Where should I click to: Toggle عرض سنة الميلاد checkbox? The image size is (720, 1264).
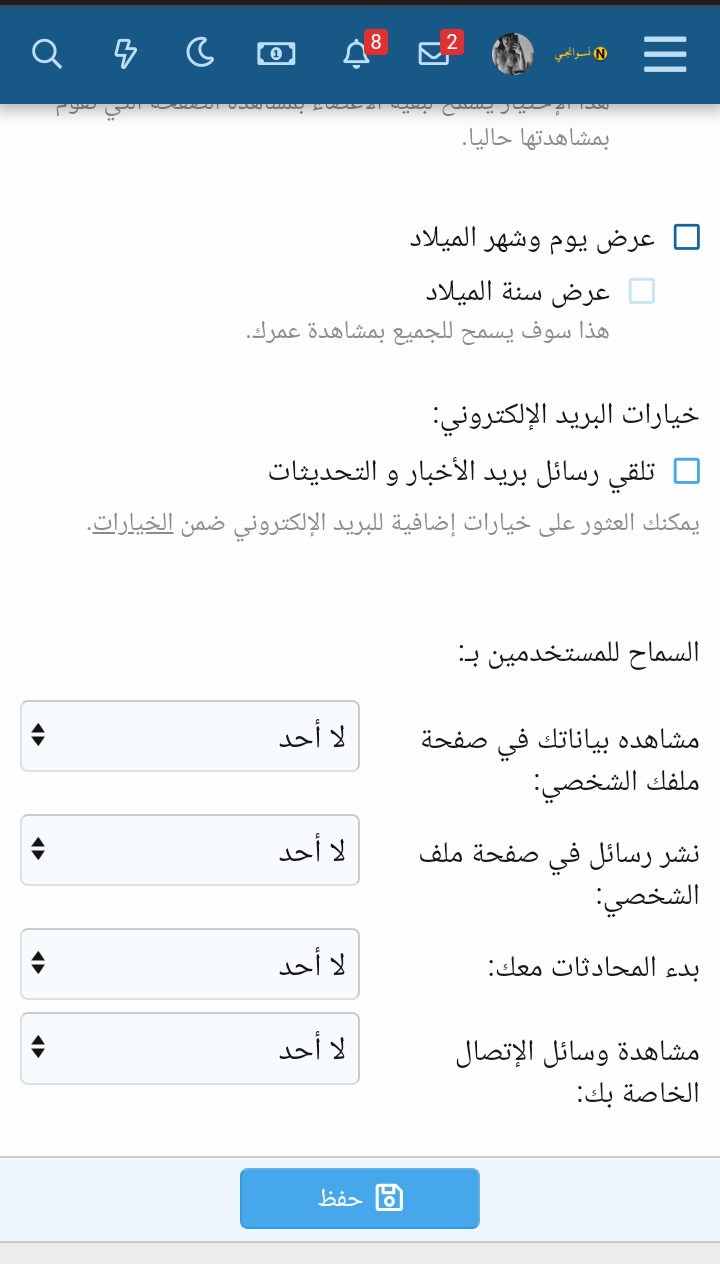point(641,291)
